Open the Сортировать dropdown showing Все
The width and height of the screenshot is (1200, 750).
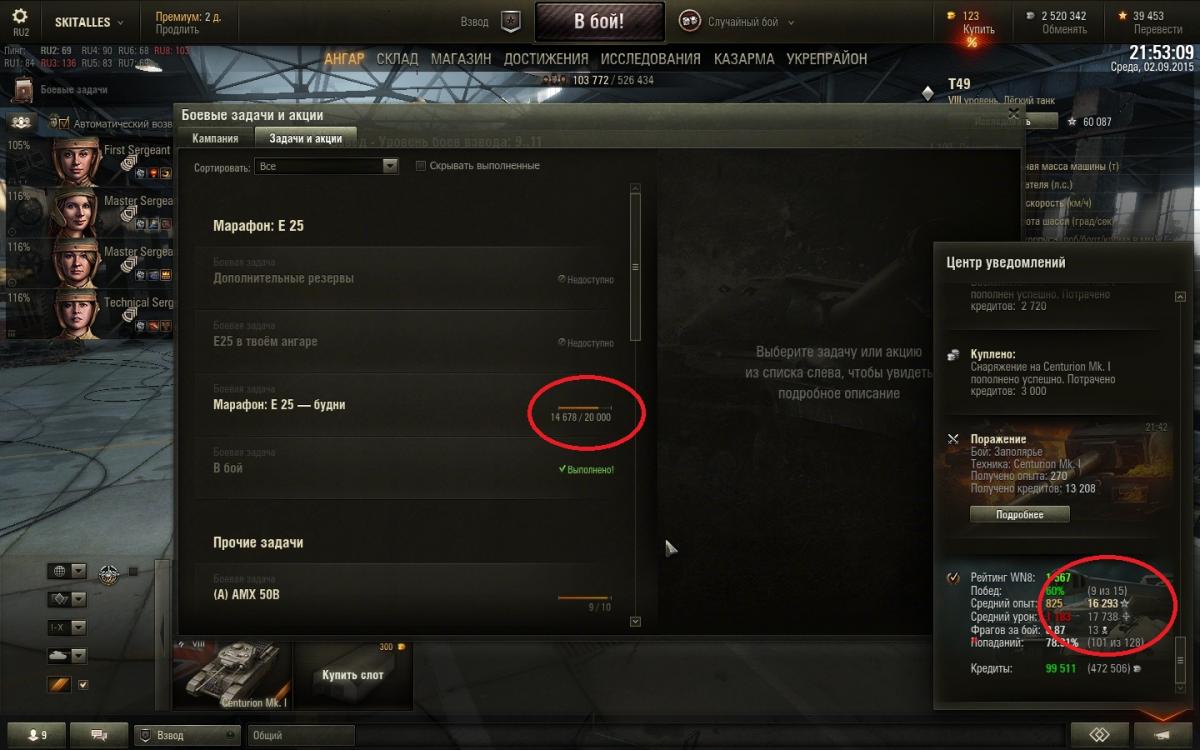(327, 167)
